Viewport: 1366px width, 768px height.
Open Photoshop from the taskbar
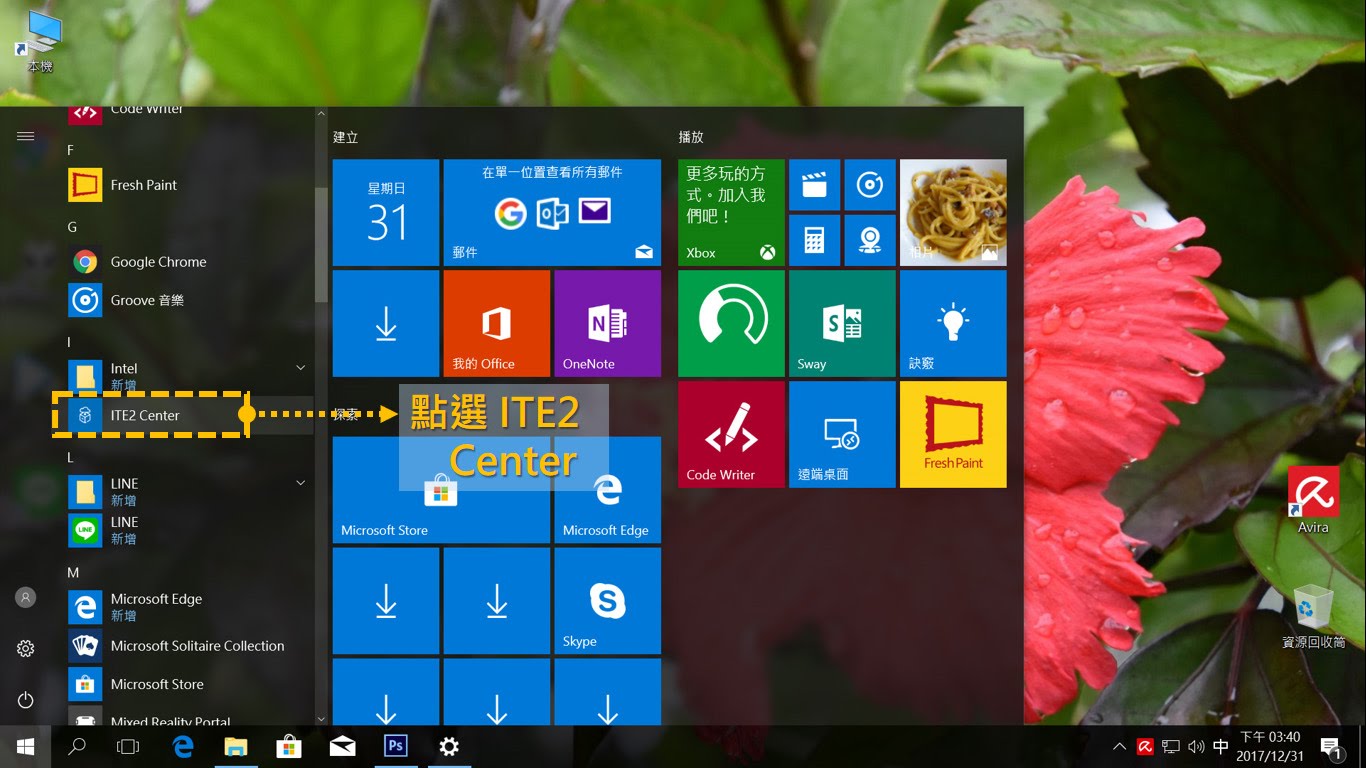[x=396, y=747]
